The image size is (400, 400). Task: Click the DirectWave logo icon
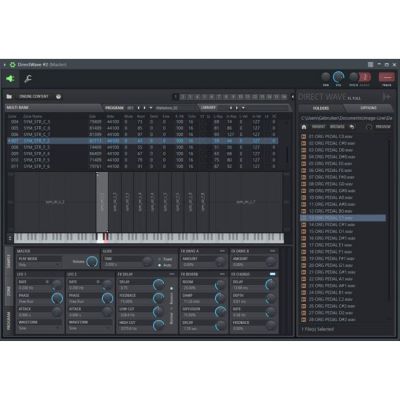[386, 97]
